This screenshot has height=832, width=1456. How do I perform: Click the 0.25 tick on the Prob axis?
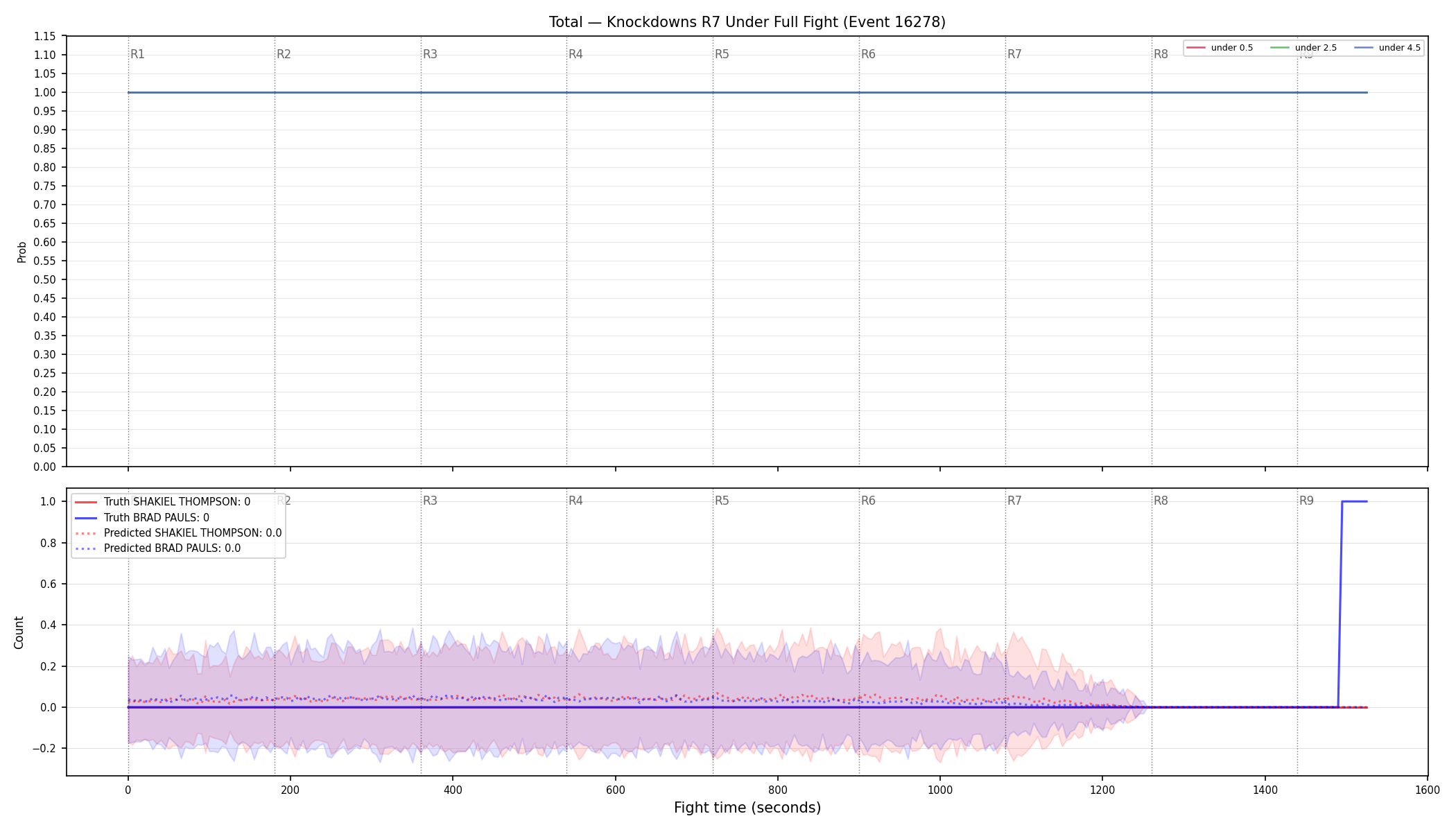coord(45,373)
